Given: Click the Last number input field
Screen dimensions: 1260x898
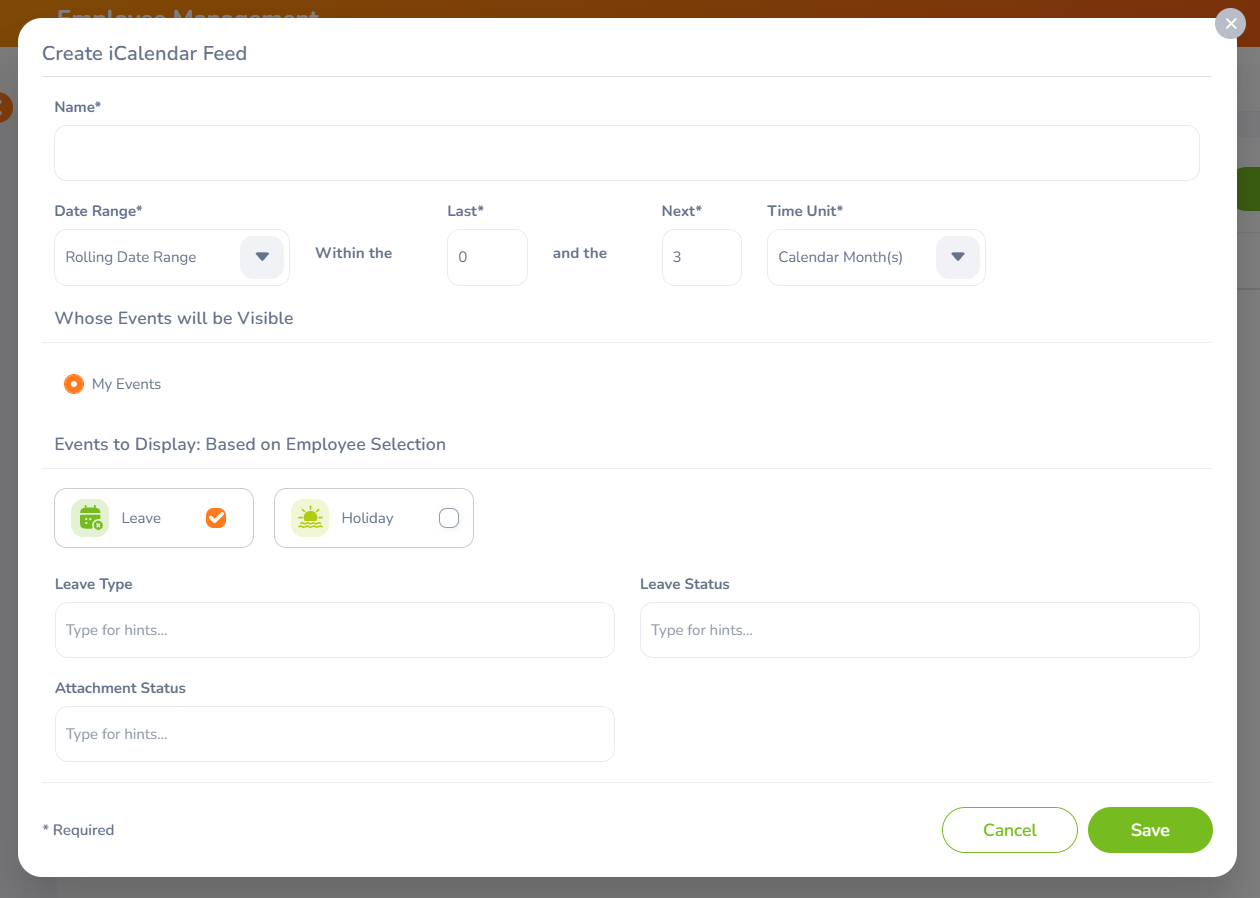Looking at the screenshot, I should 487,257.
